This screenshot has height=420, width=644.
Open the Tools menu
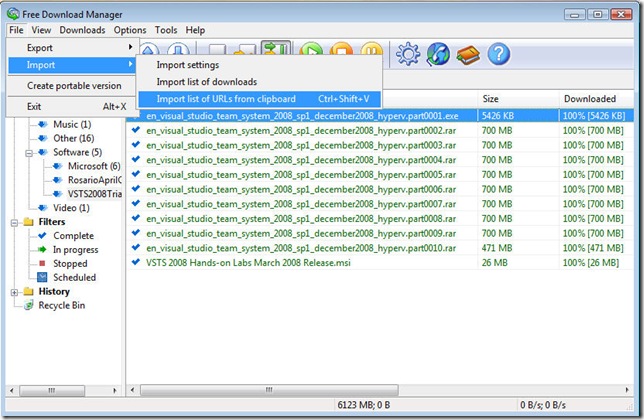pos(166,30)
